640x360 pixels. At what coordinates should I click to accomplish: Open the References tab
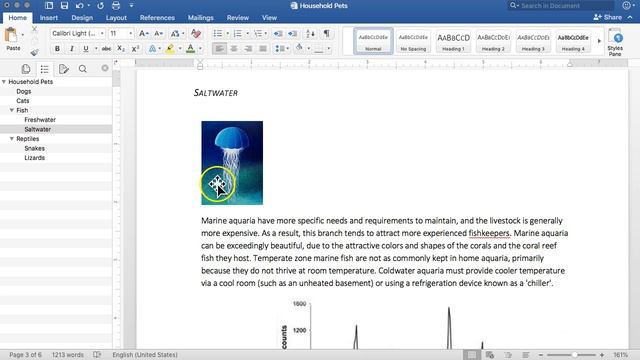click(x=157, y=18)
